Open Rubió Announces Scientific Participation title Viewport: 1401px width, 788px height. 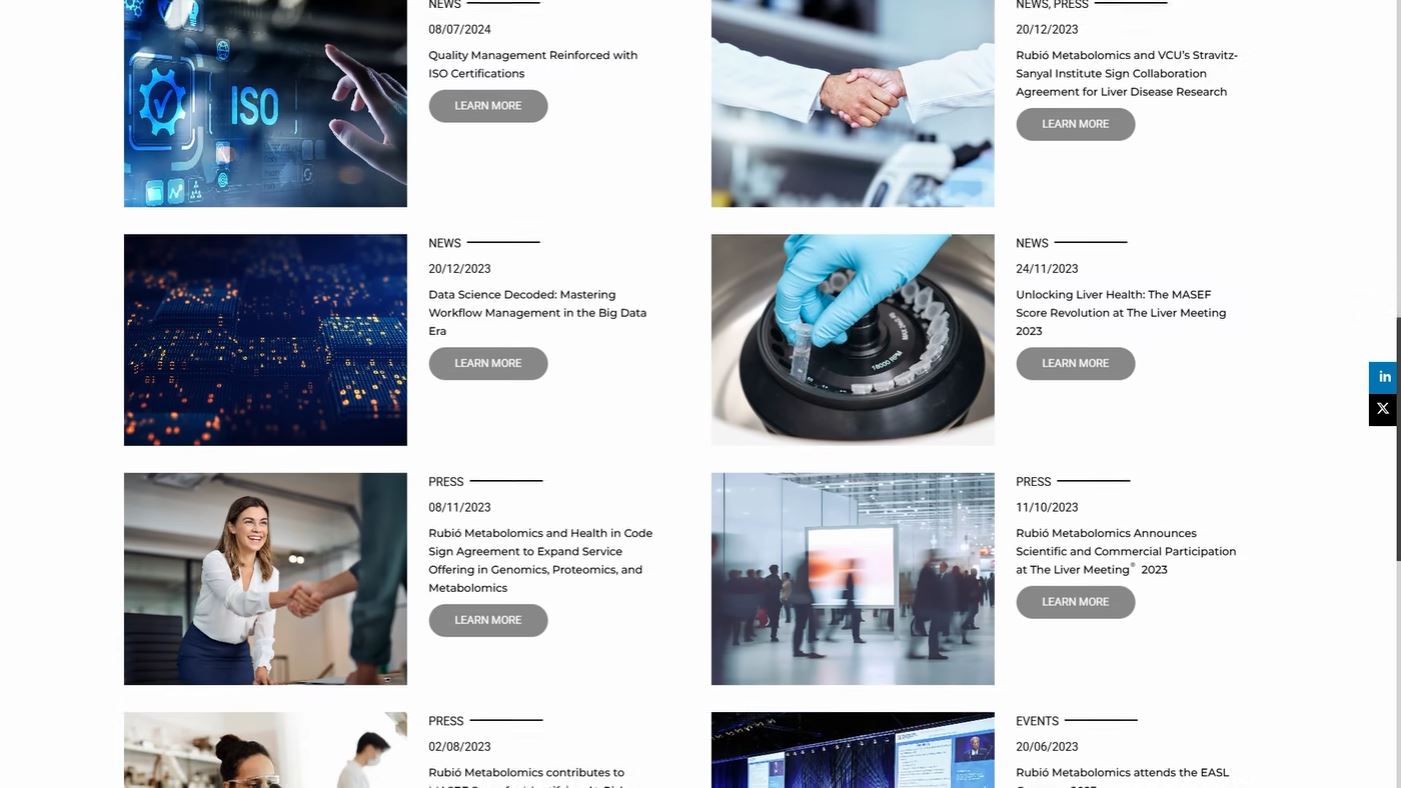click(x=1126, y=551)
